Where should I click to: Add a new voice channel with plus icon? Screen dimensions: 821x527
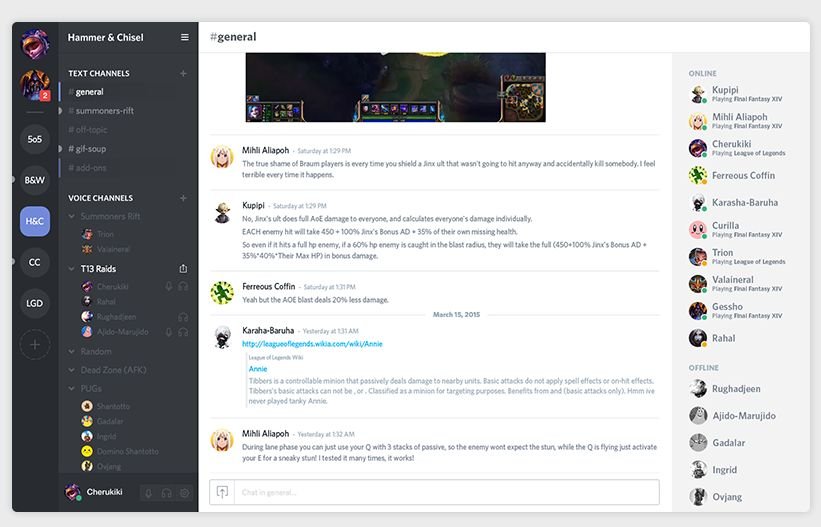(x=183, y=198)
